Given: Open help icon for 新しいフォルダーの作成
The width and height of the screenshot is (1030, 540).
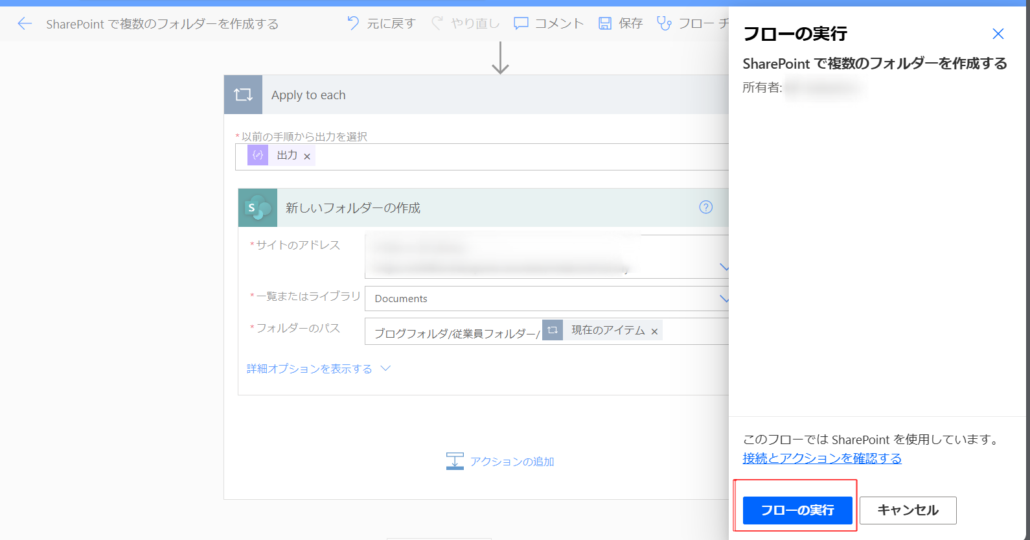Looking at the screenshot, I should (x=706, y=208).
